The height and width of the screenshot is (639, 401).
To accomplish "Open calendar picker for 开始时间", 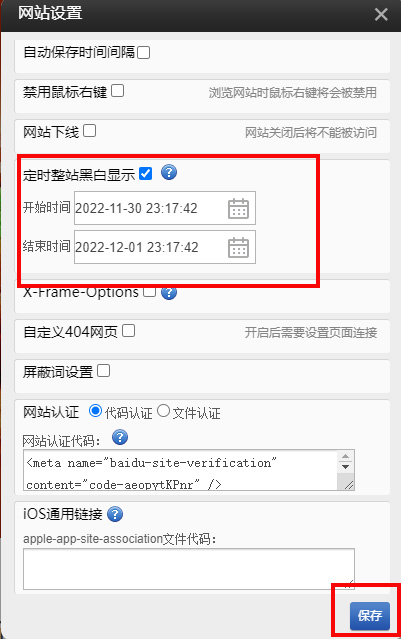I will pyautogui.click(x=238, y=208).
